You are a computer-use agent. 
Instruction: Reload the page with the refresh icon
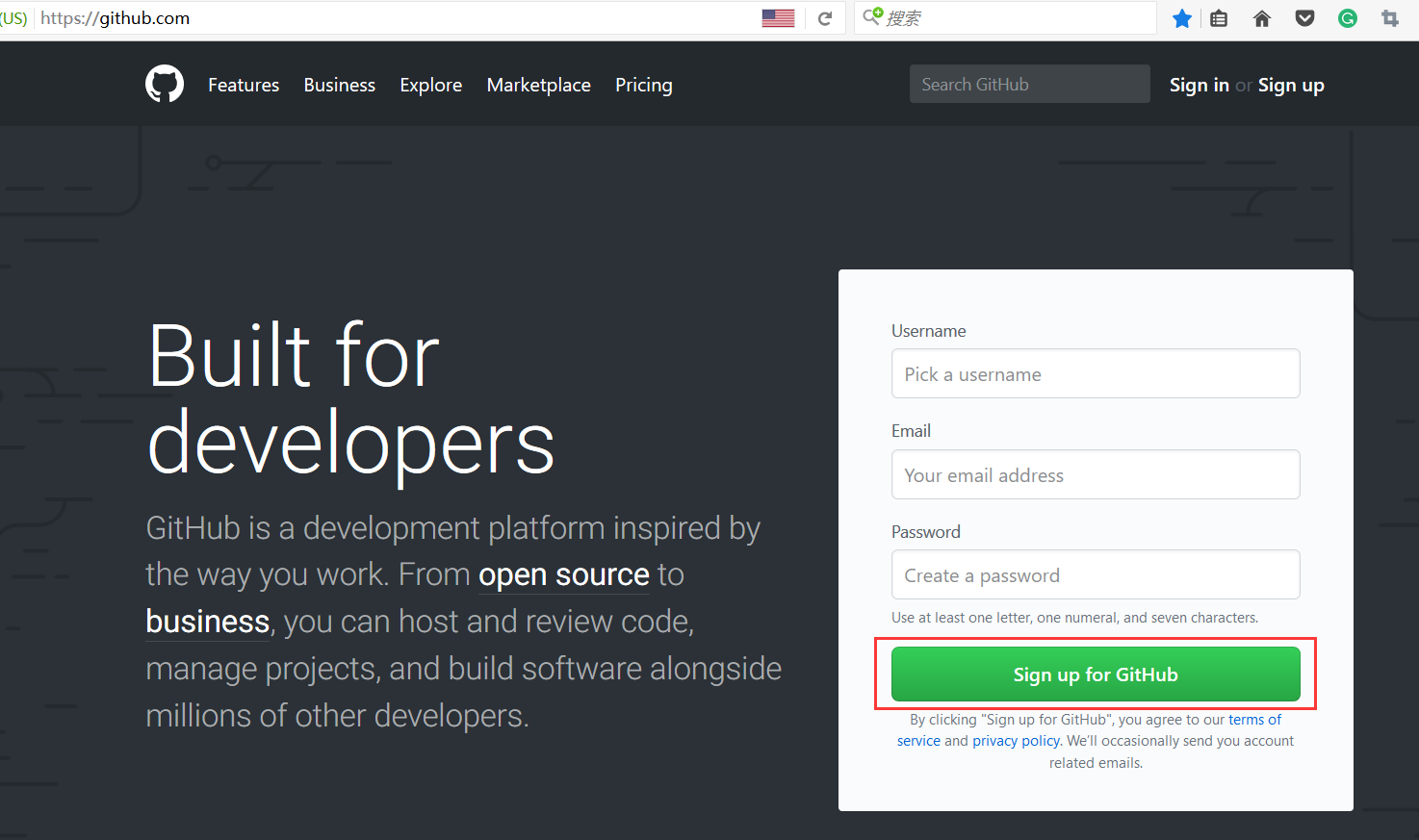(x=825, y=18)
